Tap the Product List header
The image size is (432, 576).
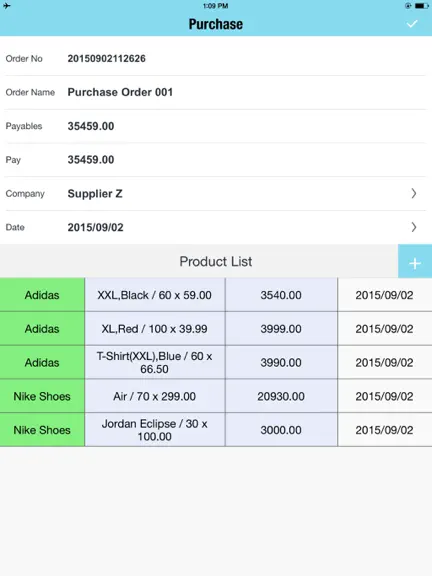[x=216, y=262]
